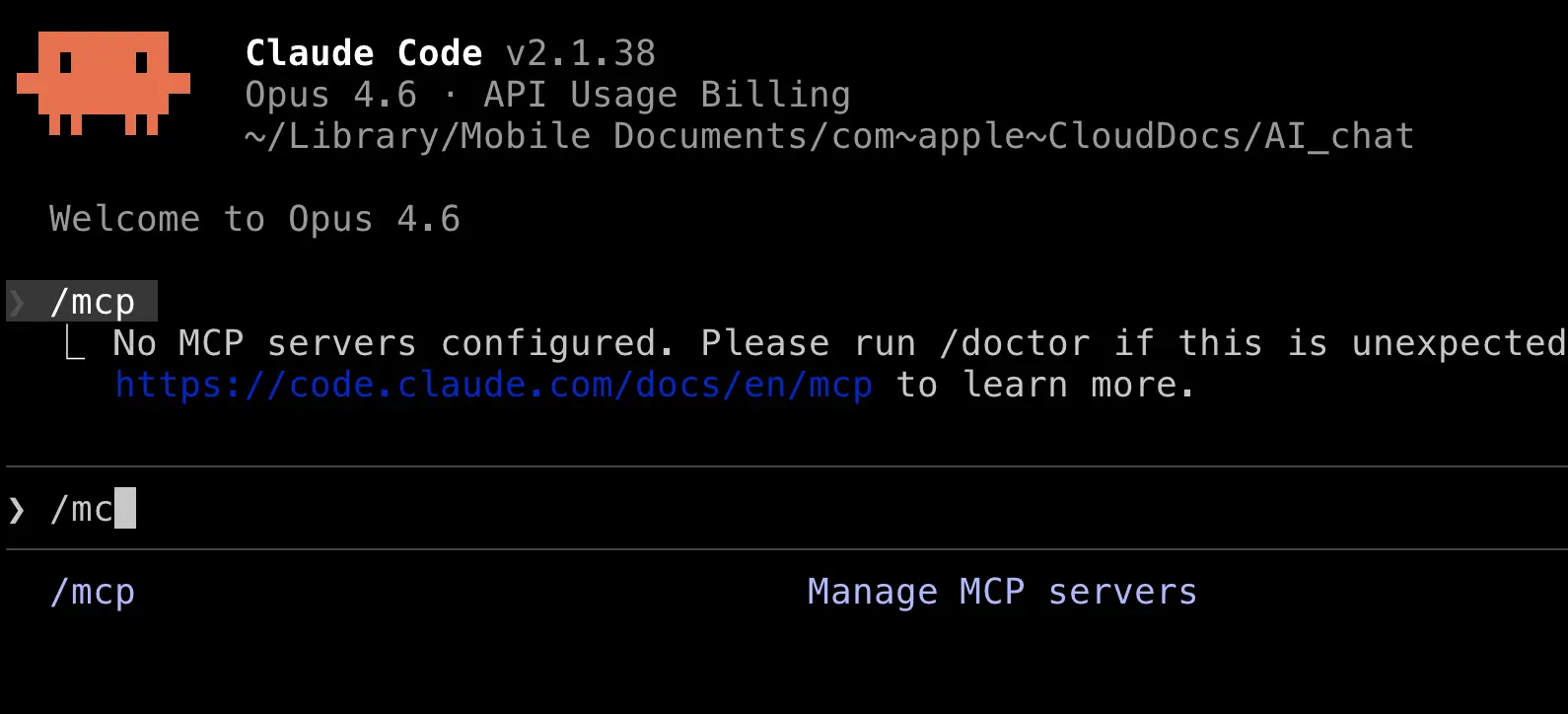Click the blinking block cursor after /mc
Image resolution: width=1568 pixels, height=714 pixels.
125,509
